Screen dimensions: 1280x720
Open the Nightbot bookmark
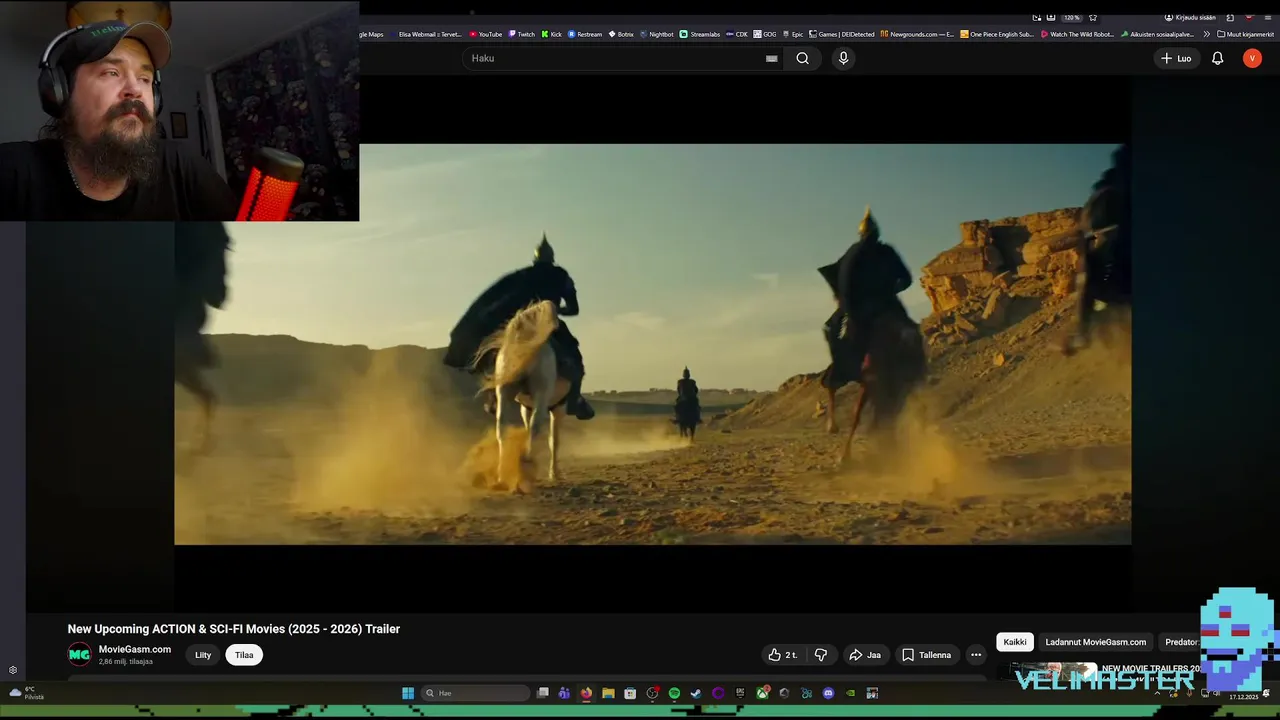(657, 34)
